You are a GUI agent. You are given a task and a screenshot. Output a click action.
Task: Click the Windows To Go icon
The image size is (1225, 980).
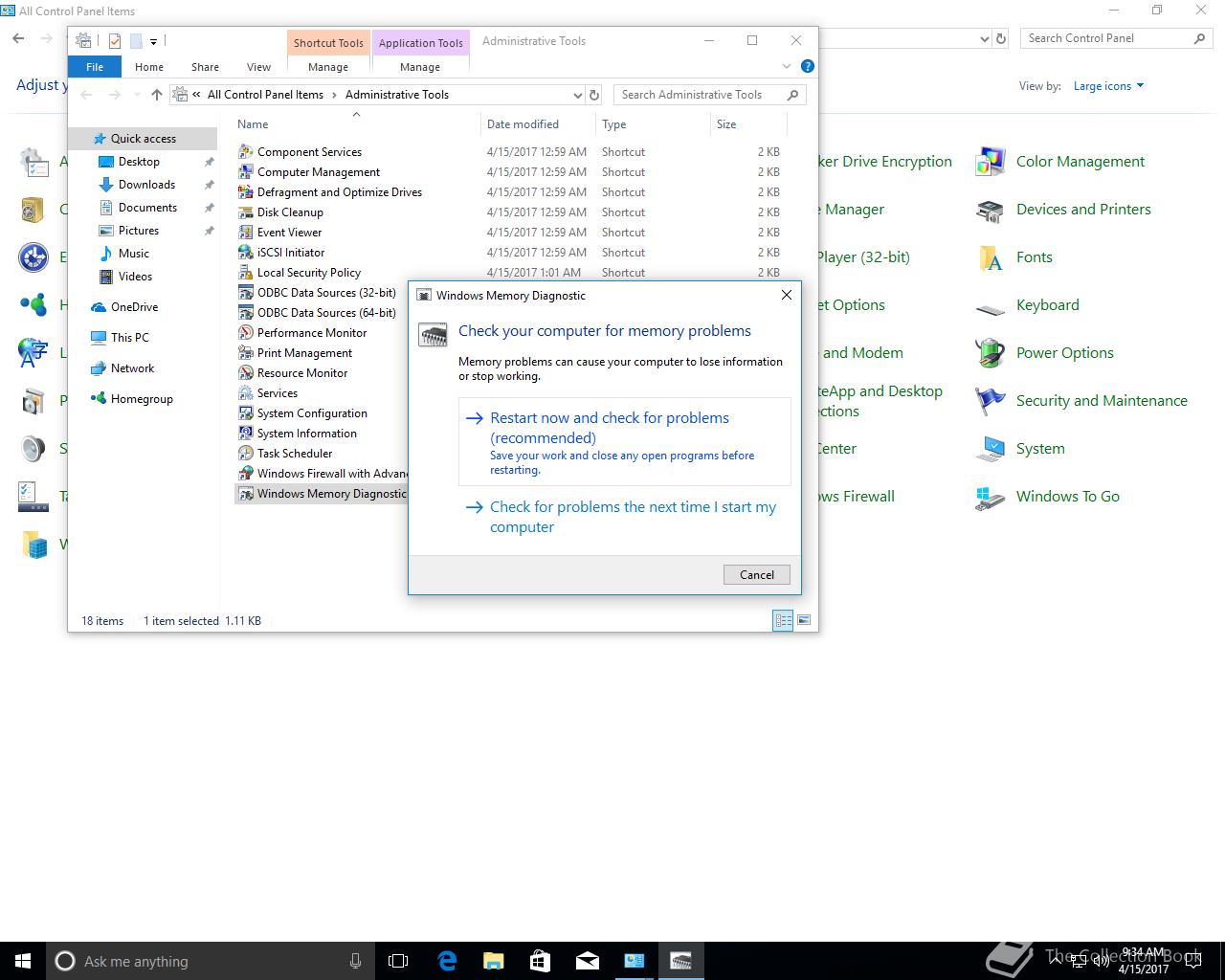(990, 497)
